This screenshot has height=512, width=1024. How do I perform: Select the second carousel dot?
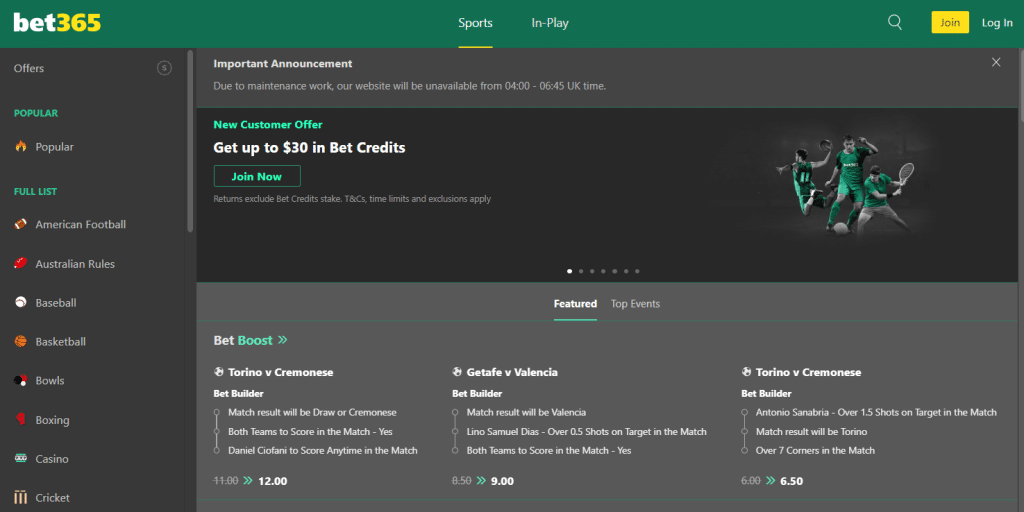point(581,270)
